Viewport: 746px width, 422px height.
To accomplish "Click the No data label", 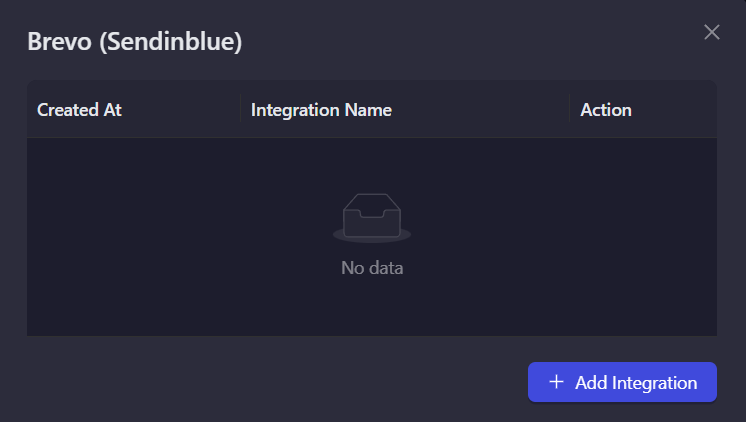I will pyautogui.click(x=372, y=268).
